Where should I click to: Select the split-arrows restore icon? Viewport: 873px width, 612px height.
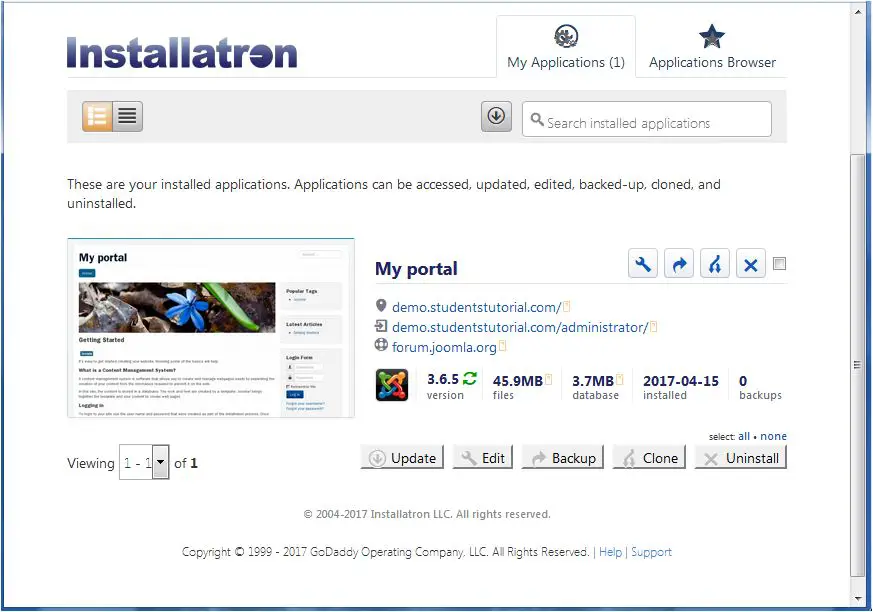[x=715, y=263]
